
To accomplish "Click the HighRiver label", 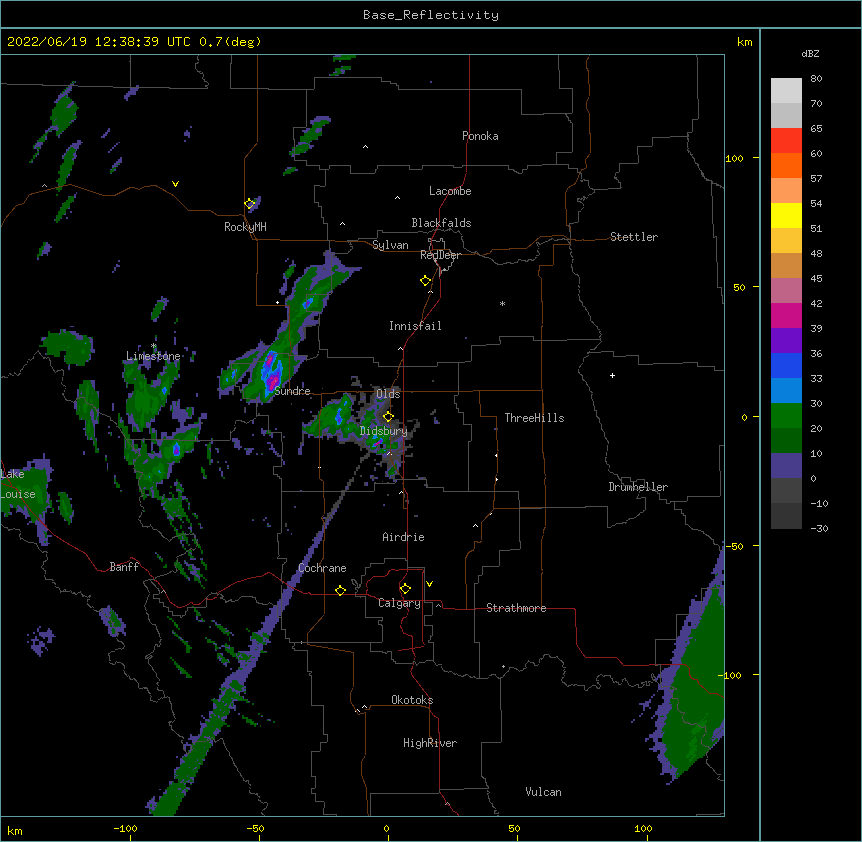I will tap(430, 743).
